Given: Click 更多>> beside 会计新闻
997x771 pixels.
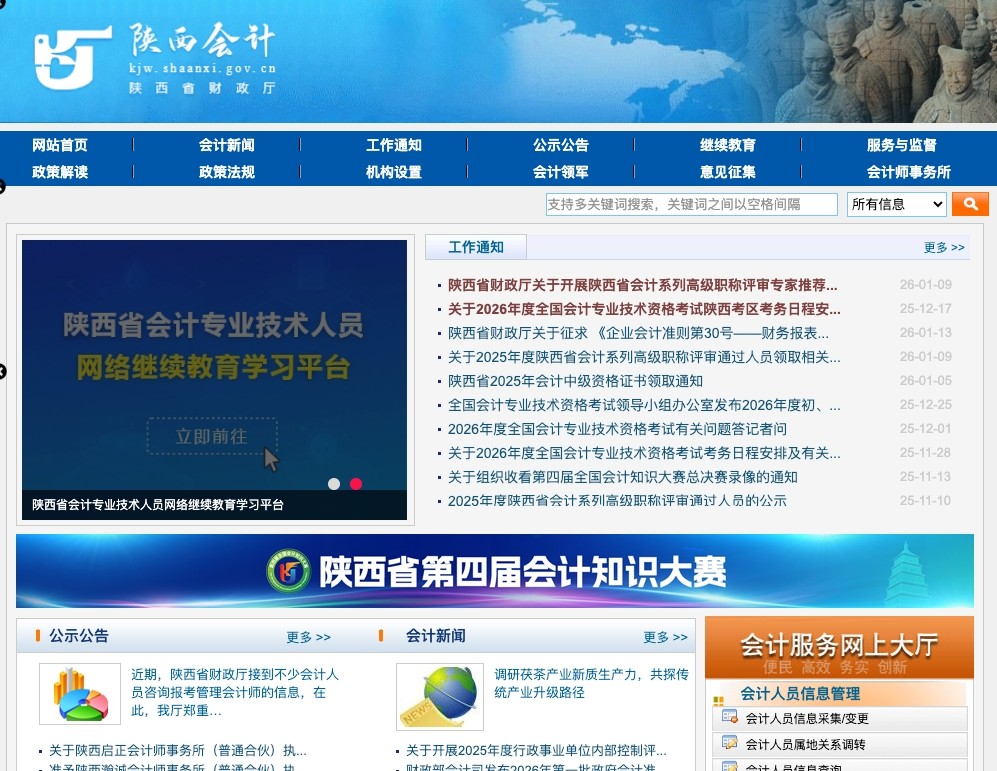Looking at the screenshot, I should coord(665,636).
